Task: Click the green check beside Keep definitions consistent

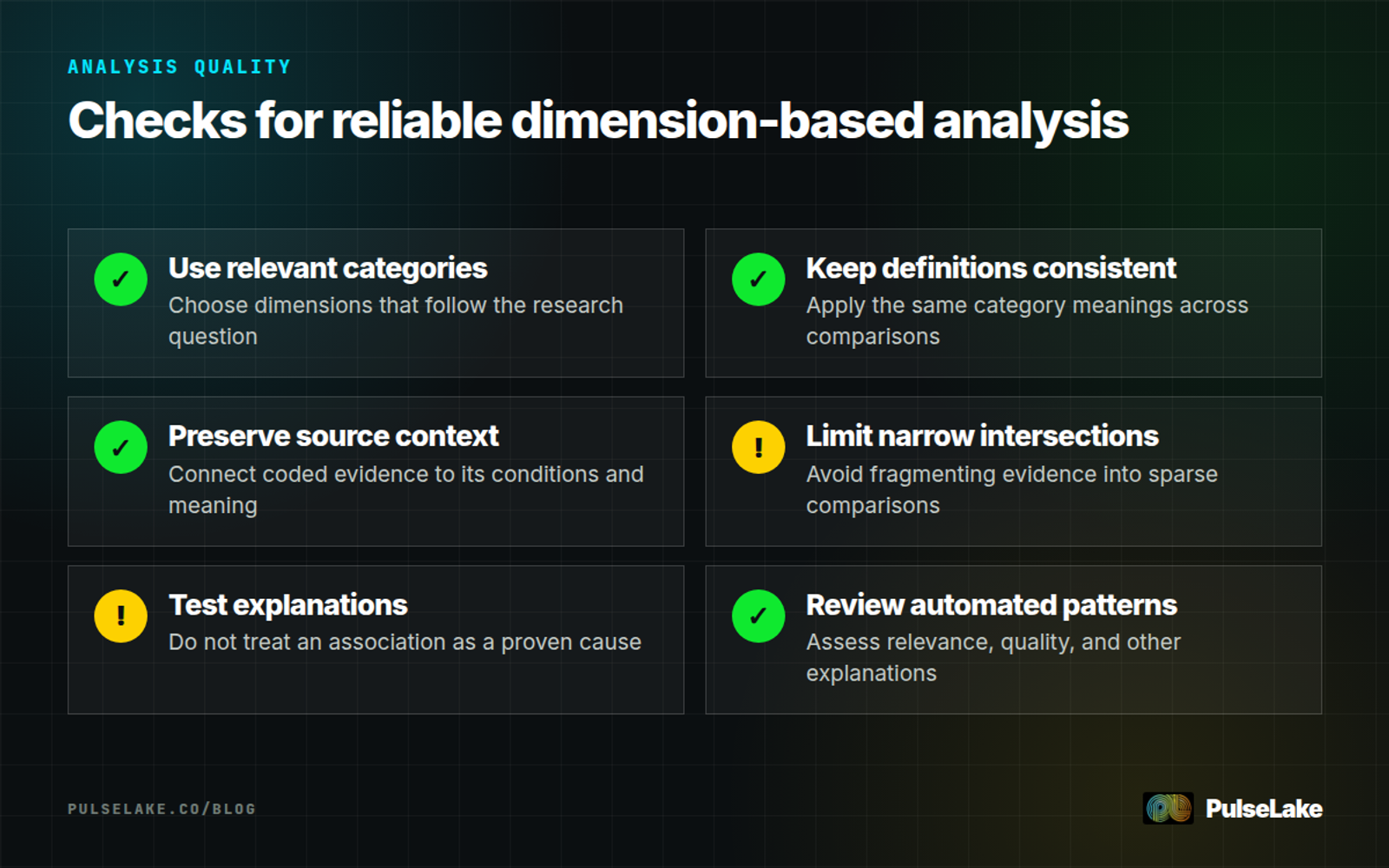Action: tap(758, 279)
